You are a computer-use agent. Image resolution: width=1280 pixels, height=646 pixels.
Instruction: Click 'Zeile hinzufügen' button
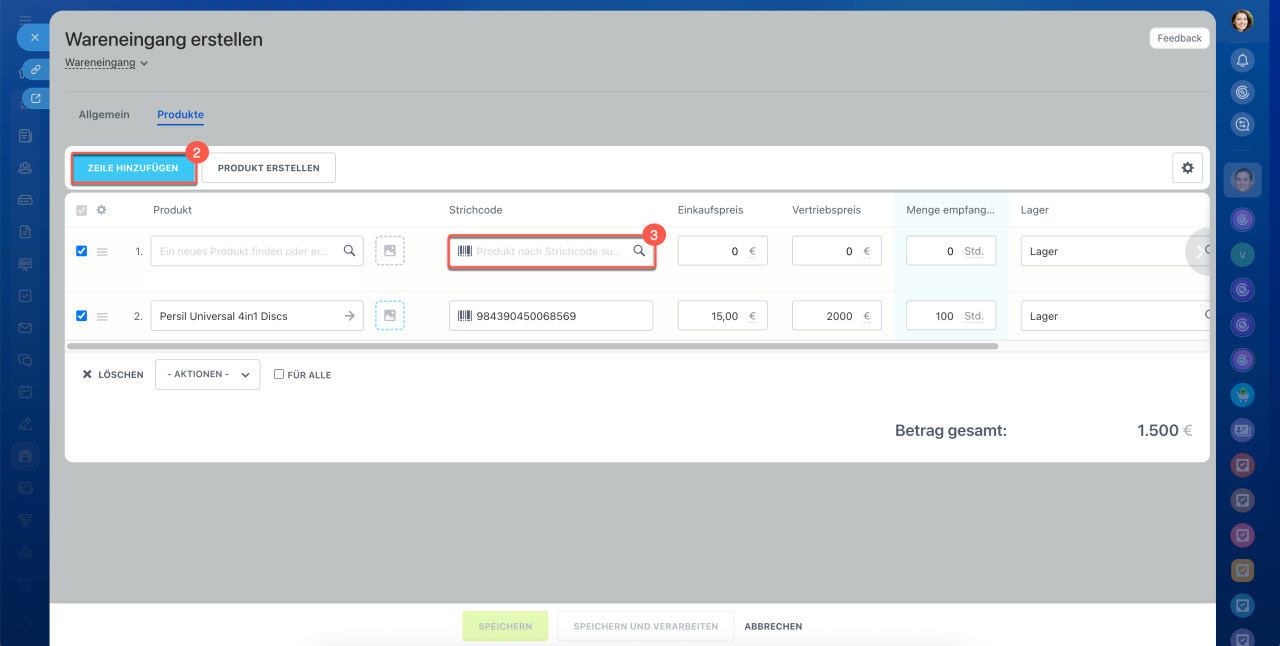click(133, 168)
